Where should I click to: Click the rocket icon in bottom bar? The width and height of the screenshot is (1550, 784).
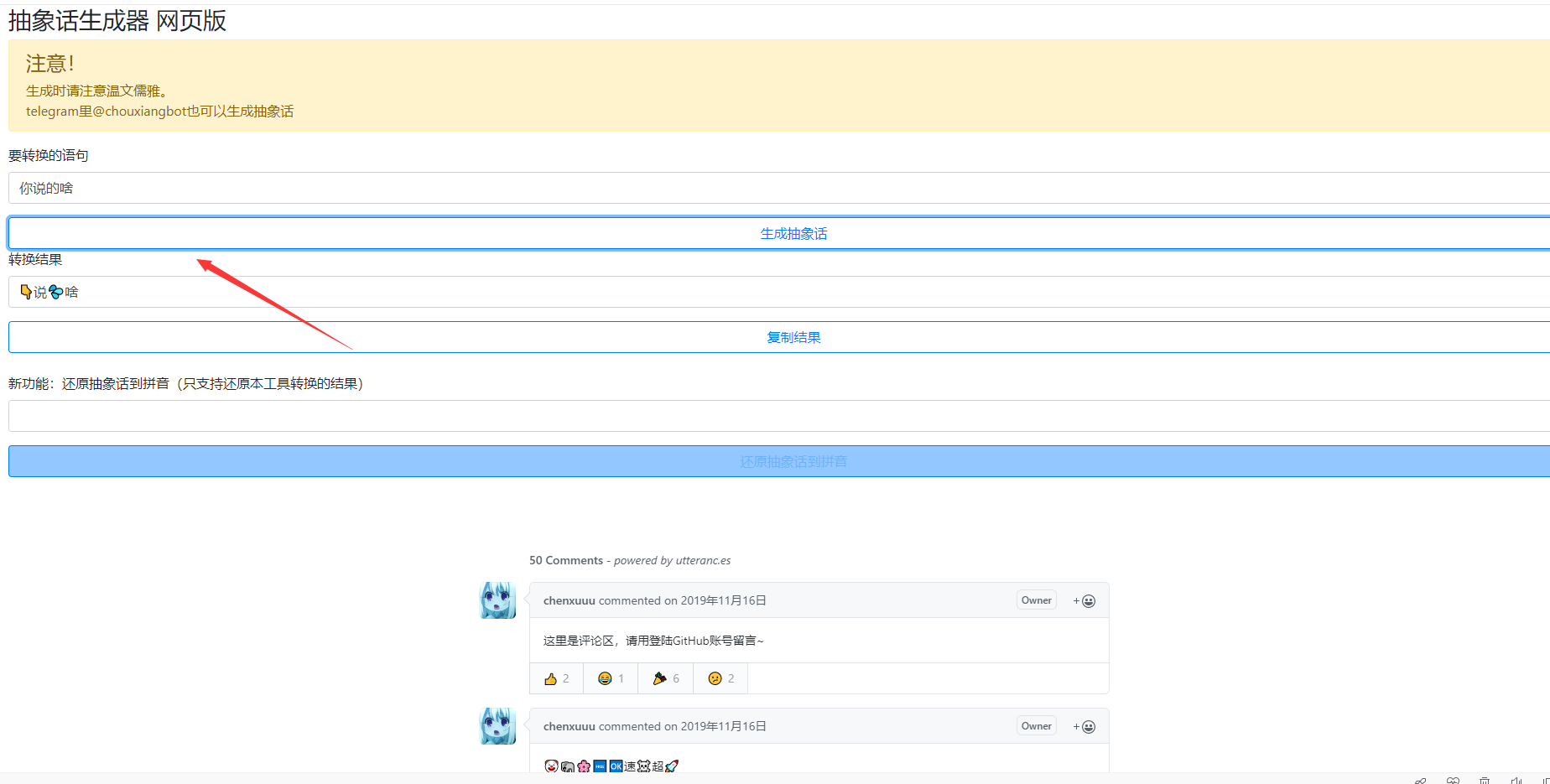coord(1420,781)
